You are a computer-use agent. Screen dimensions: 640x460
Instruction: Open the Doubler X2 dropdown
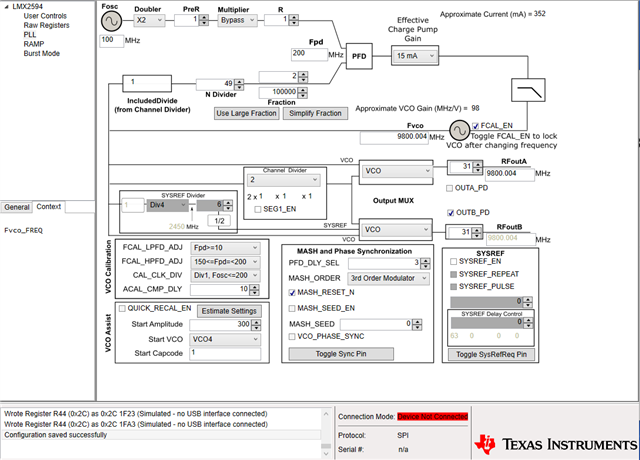click(149, 20)
